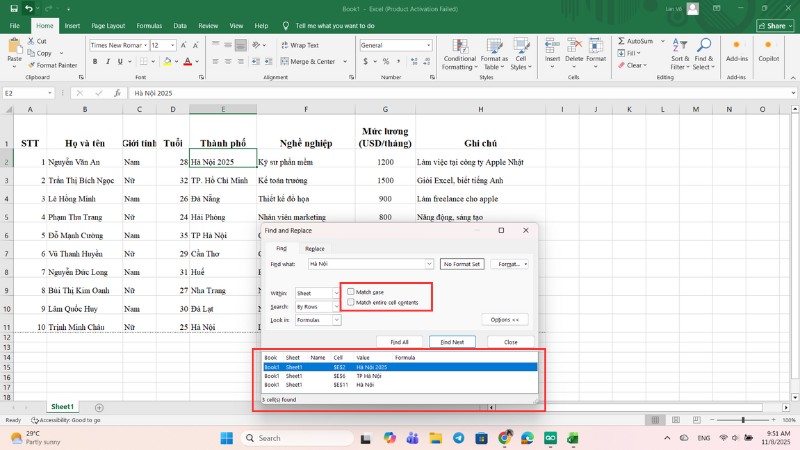Apply Bold formatting from the ribbon
The image size is (800, 450).
(93, 63)
